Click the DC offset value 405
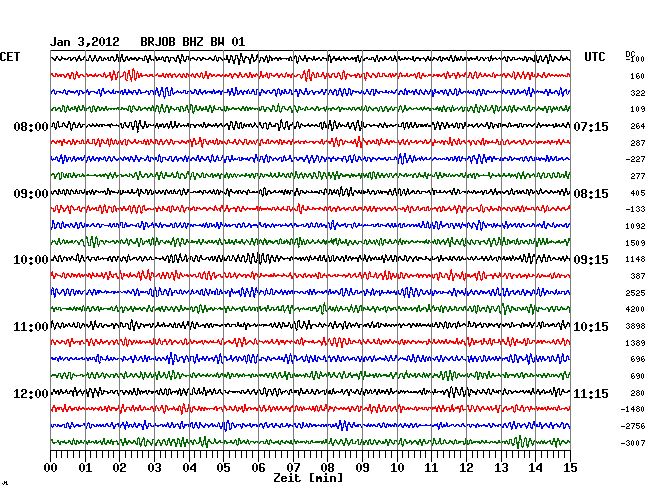Viewport: 650px width, 494px height. pos(638,193)
